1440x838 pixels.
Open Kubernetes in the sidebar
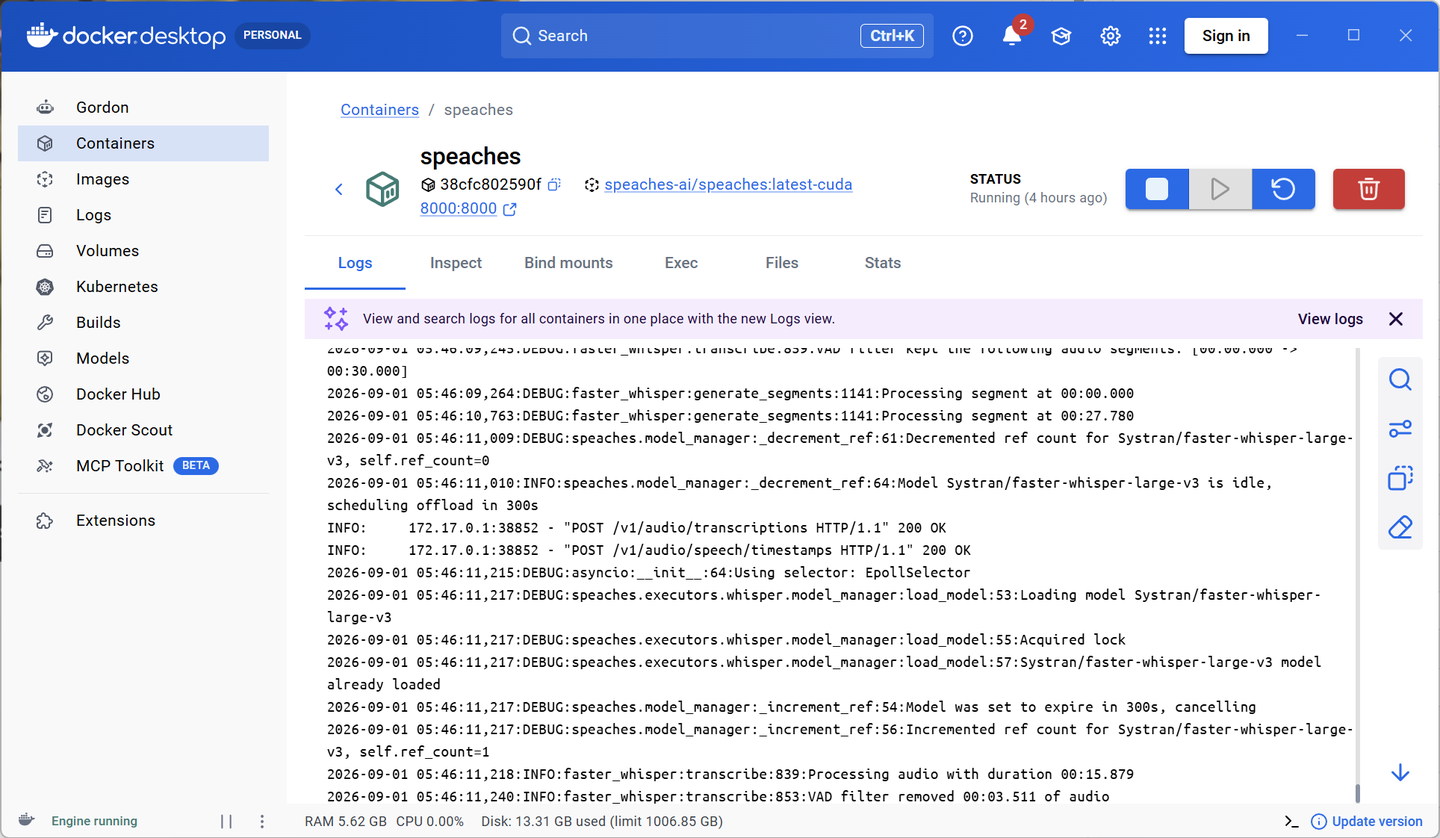[x=143, y=287]
